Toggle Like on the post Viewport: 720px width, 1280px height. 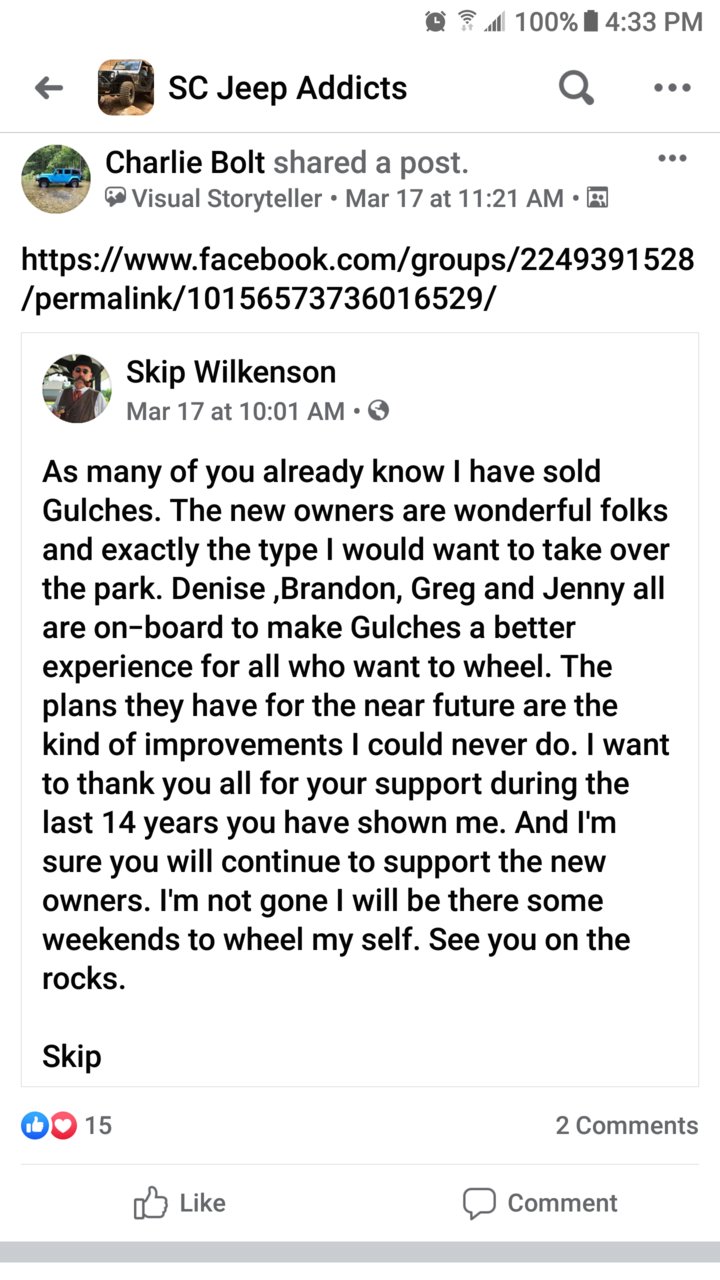pos(180,1203)
